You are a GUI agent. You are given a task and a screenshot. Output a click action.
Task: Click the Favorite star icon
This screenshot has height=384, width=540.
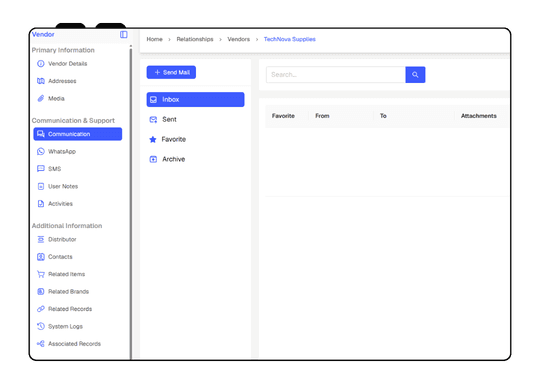pyautogui.click(x=153, y=139)
